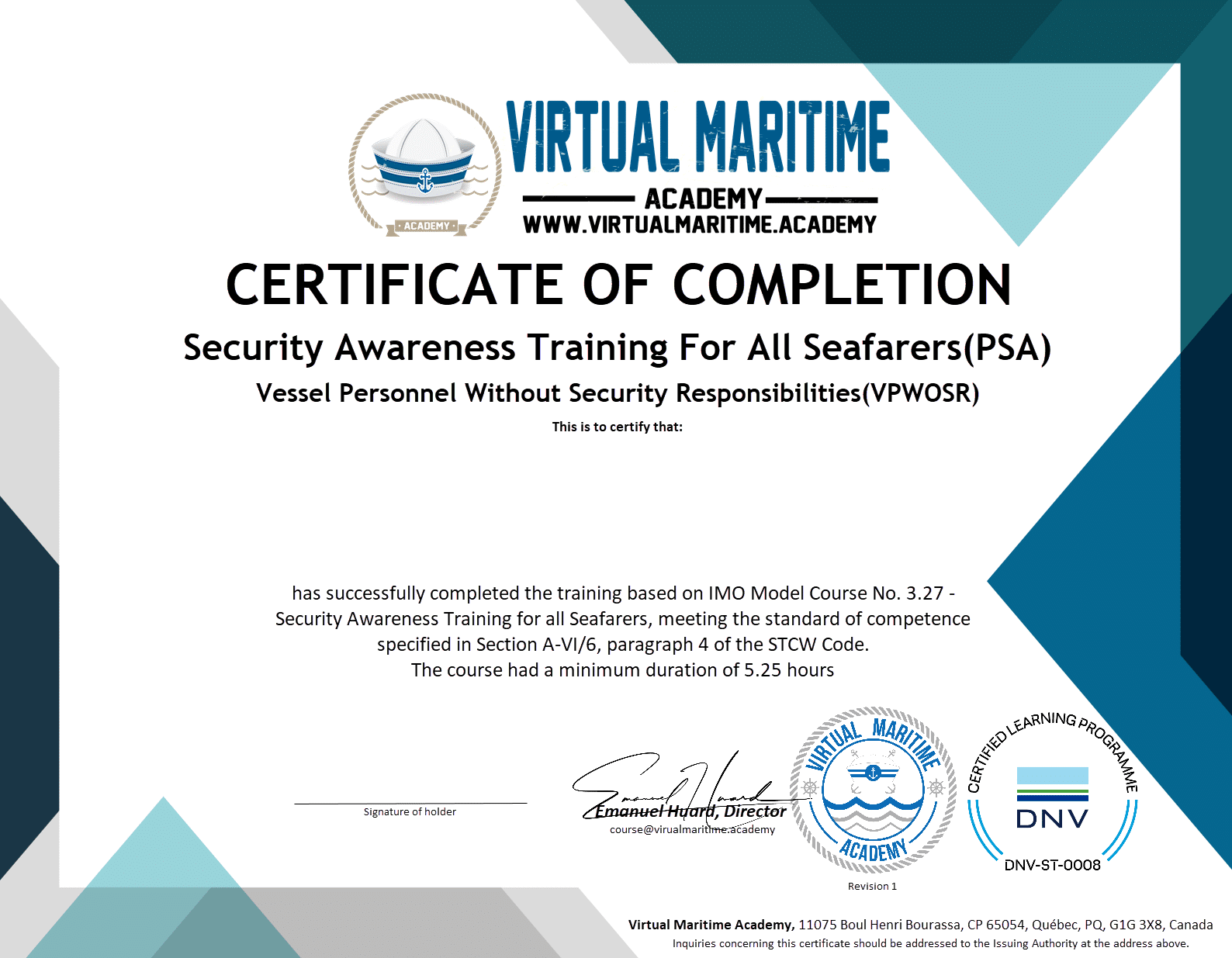This screenshot has width=1232, height=958.
Task: Click the "This is to certify that:" text
Action: click(x=617, y=427)
